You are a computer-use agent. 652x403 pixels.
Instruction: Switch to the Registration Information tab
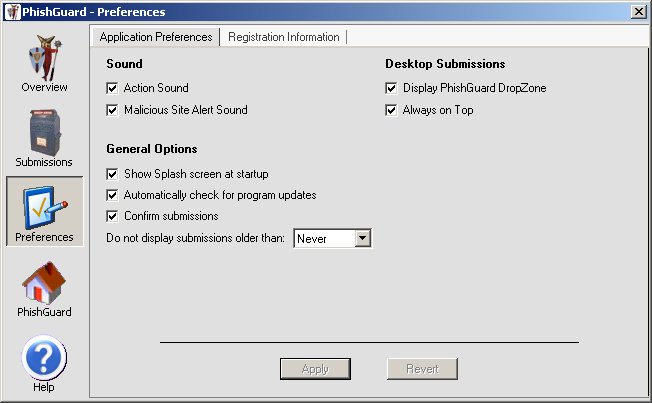pos(284,37)
